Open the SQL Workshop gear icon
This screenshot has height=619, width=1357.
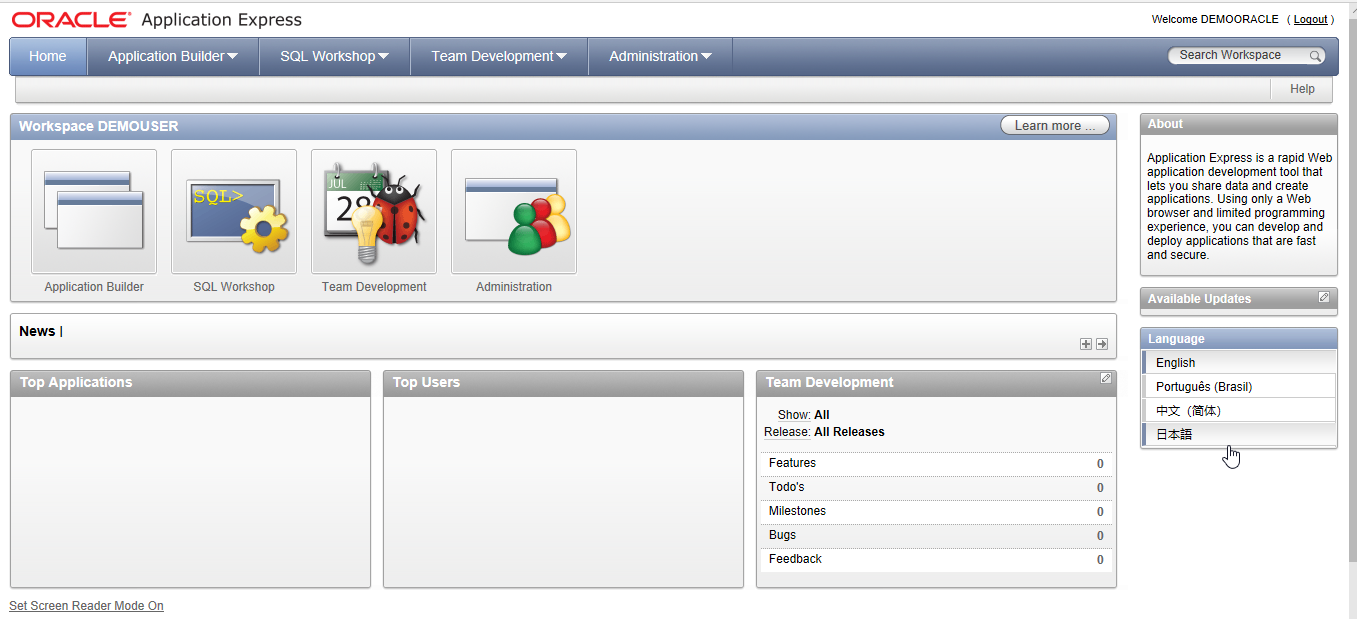click(x=234, y=211)
